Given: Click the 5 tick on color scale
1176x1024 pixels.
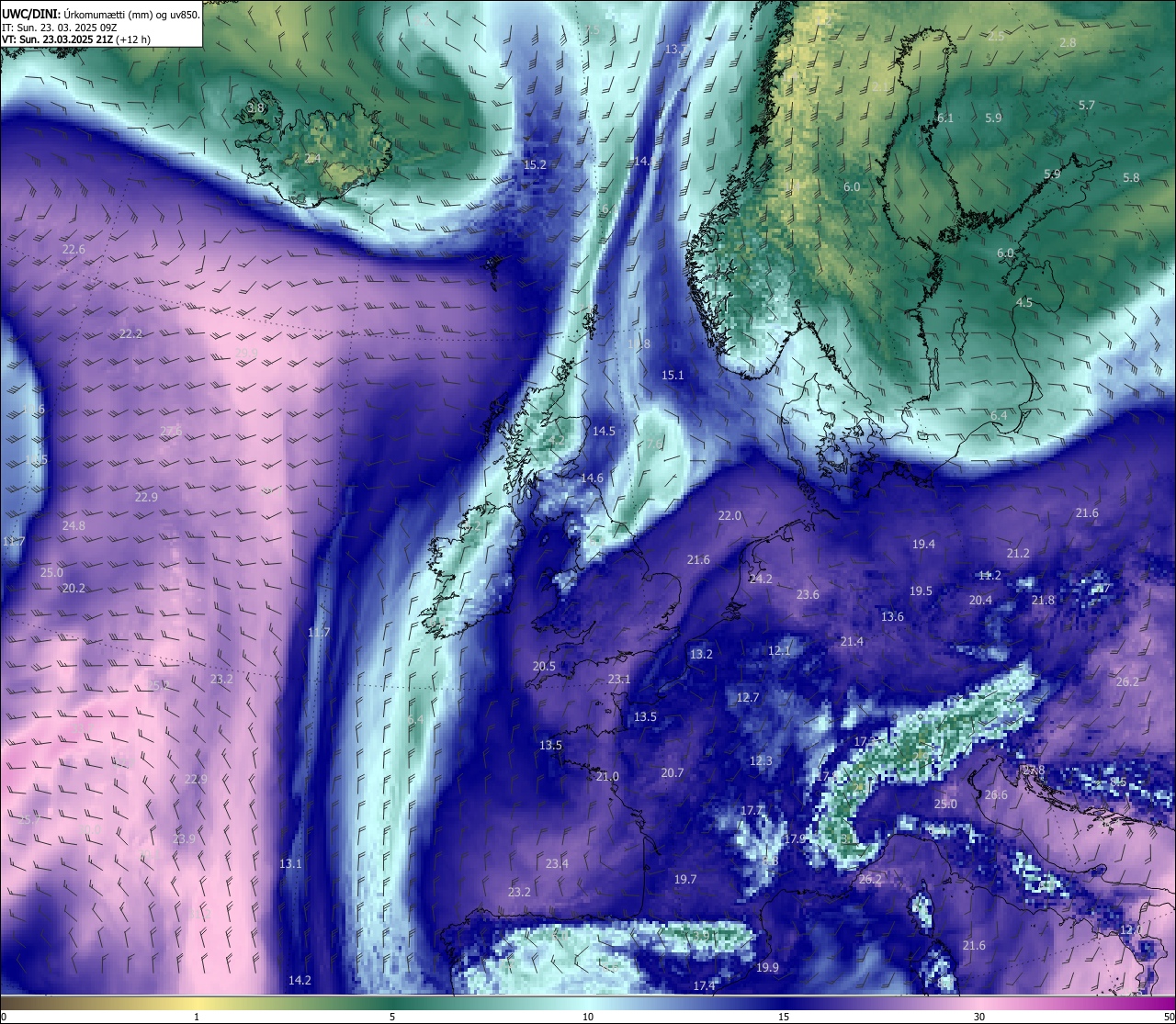Looking at the screenshot, I should click(x=392, y=1017).
